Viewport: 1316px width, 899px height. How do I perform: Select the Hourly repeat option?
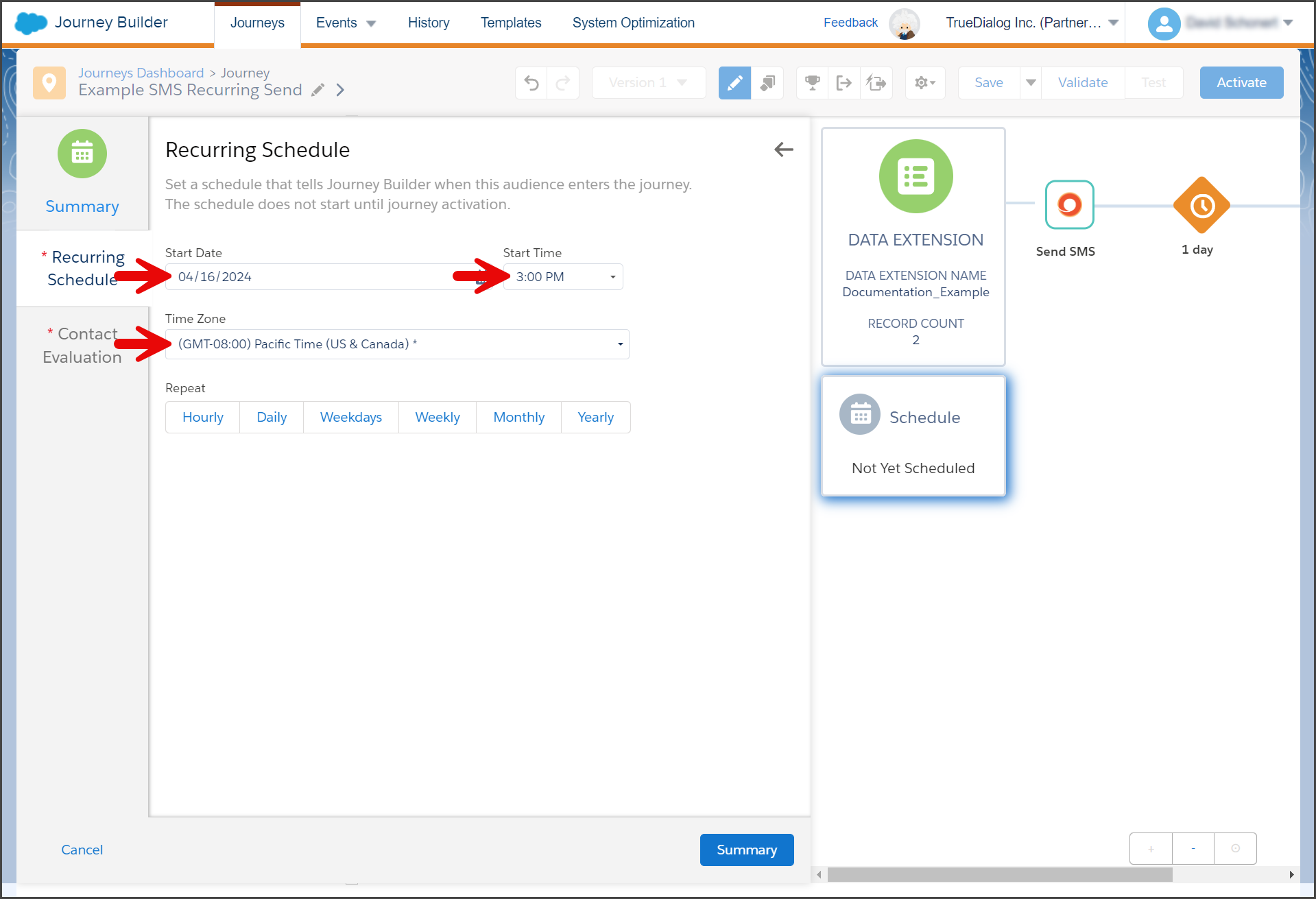tap(203, 417)
